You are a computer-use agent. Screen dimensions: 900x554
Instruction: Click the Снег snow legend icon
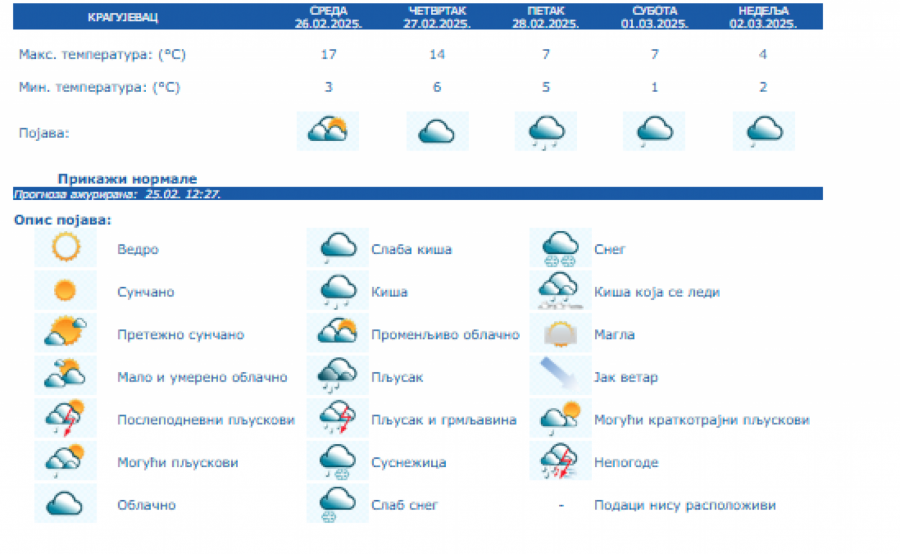coord(561,248)
